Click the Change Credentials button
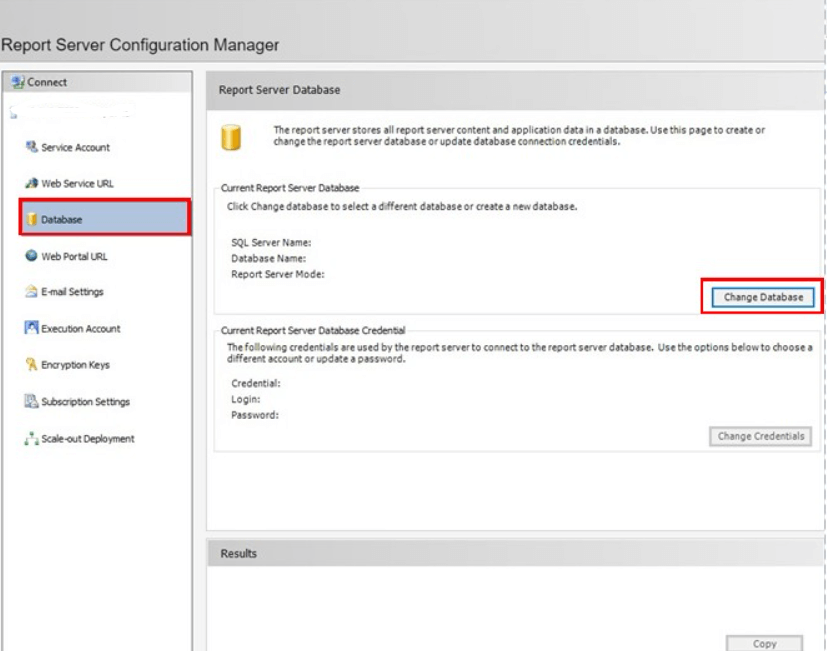827x651 pixels. (x=761, y=436)
